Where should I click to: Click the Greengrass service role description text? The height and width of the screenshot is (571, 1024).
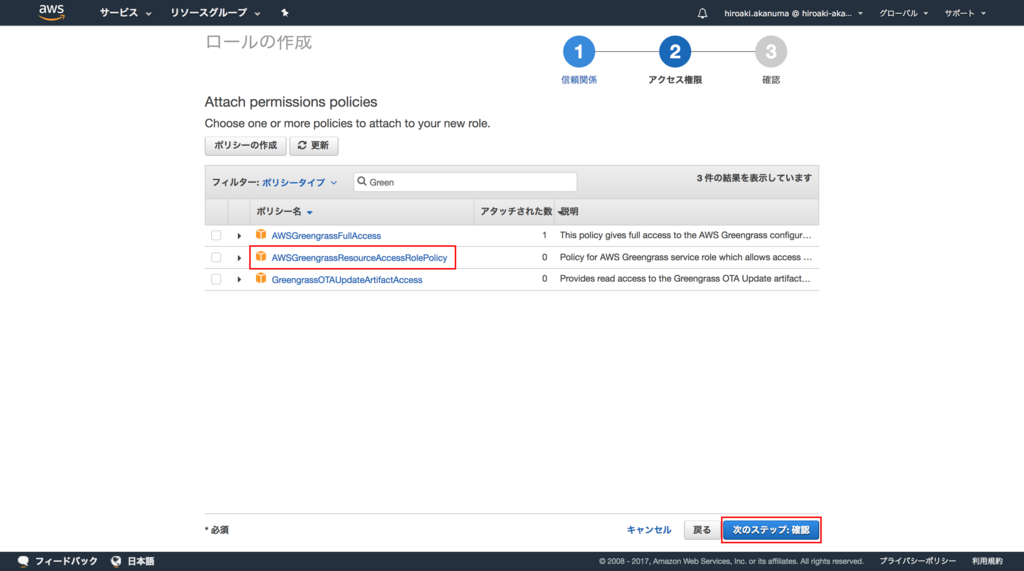[686, 257]
